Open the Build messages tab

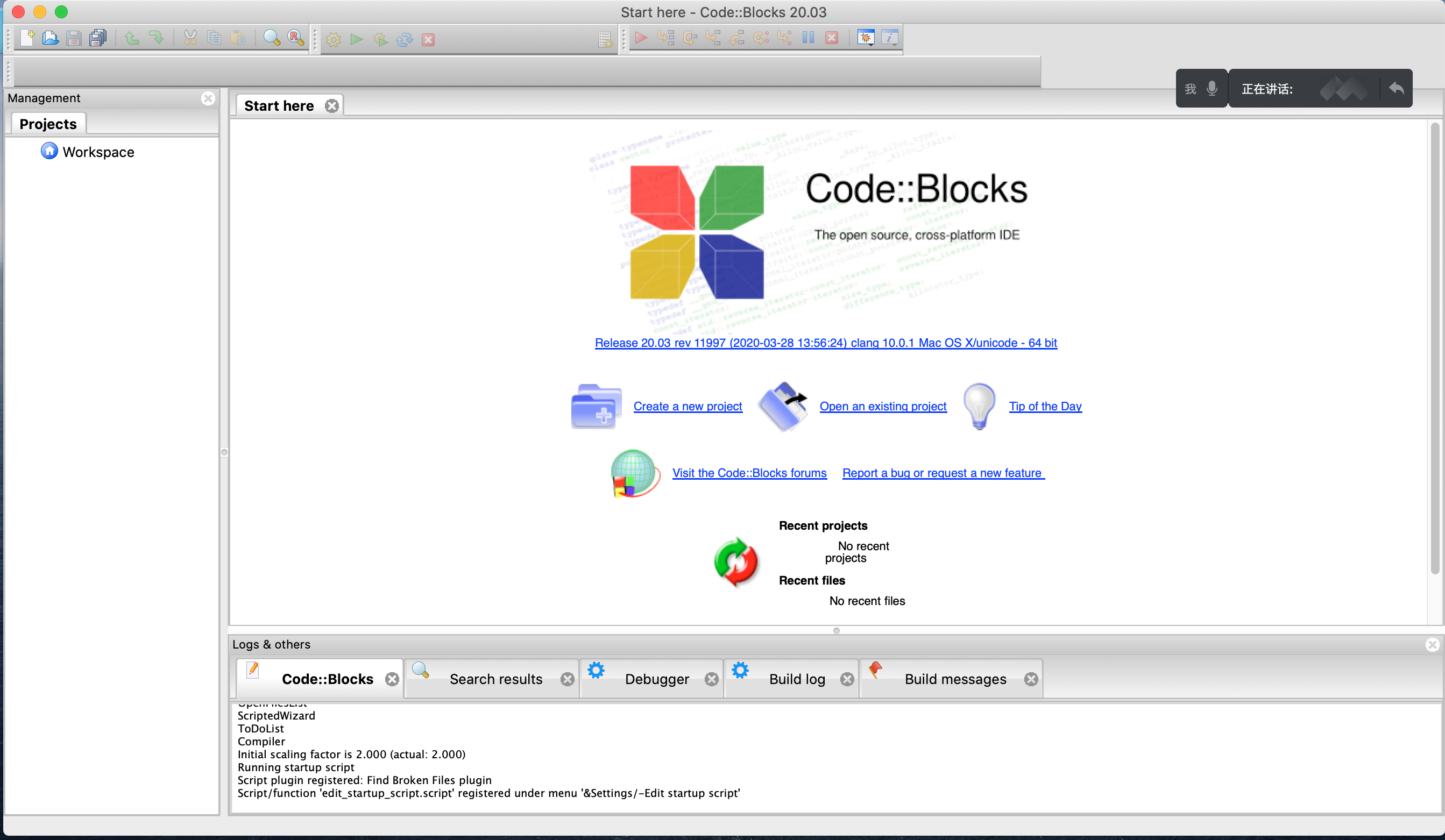click(955, 679)
